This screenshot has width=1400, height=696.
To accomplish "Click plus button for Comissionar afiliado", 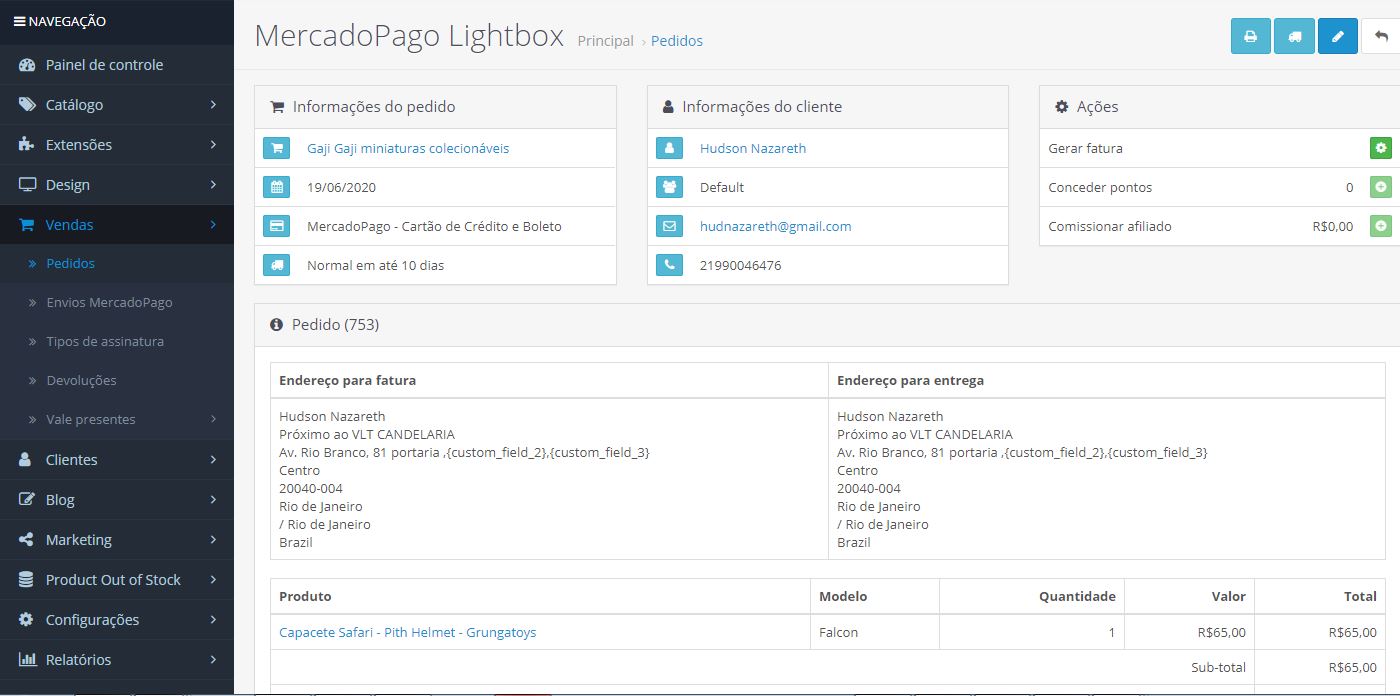I will pos(1380,226).
